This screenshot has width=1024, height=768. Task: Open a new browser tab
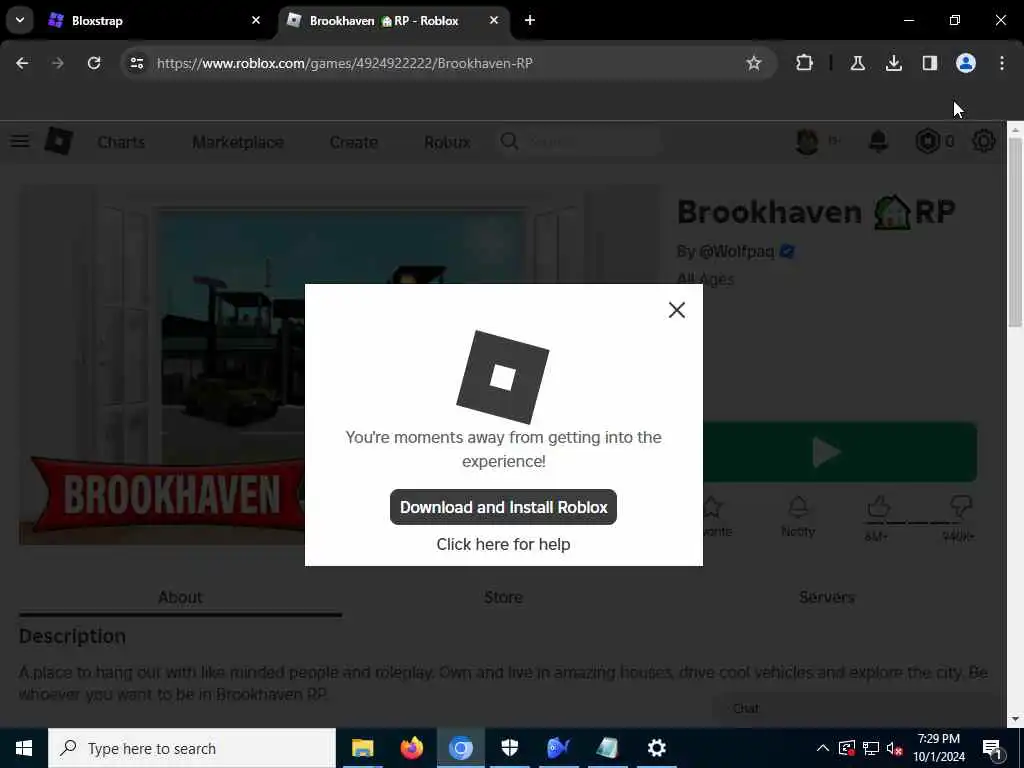click(x=530, y=20)
